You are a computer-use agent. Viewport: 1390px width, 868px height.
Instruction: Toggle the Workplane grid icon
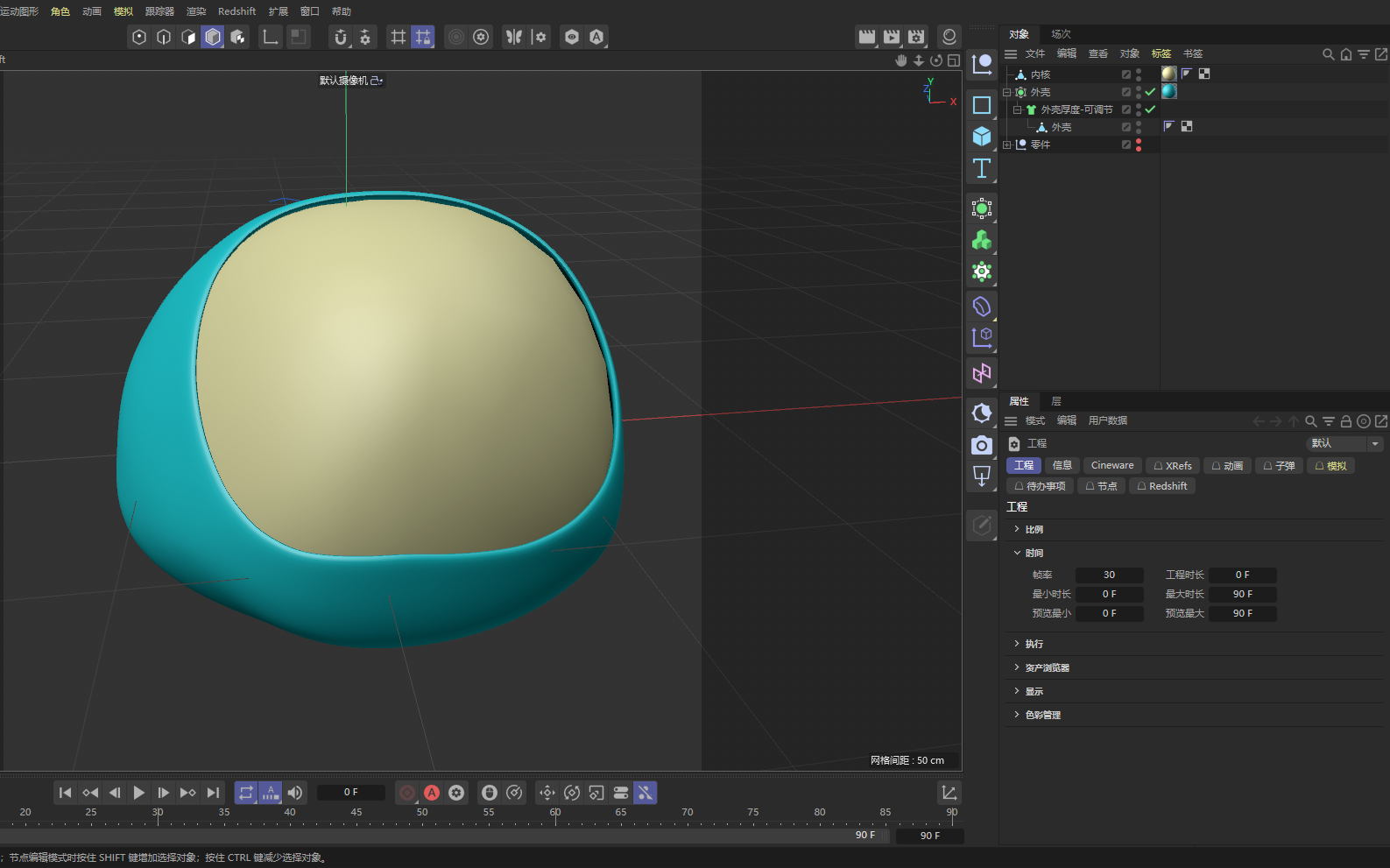pyautogui.click(x=399, y=37)
